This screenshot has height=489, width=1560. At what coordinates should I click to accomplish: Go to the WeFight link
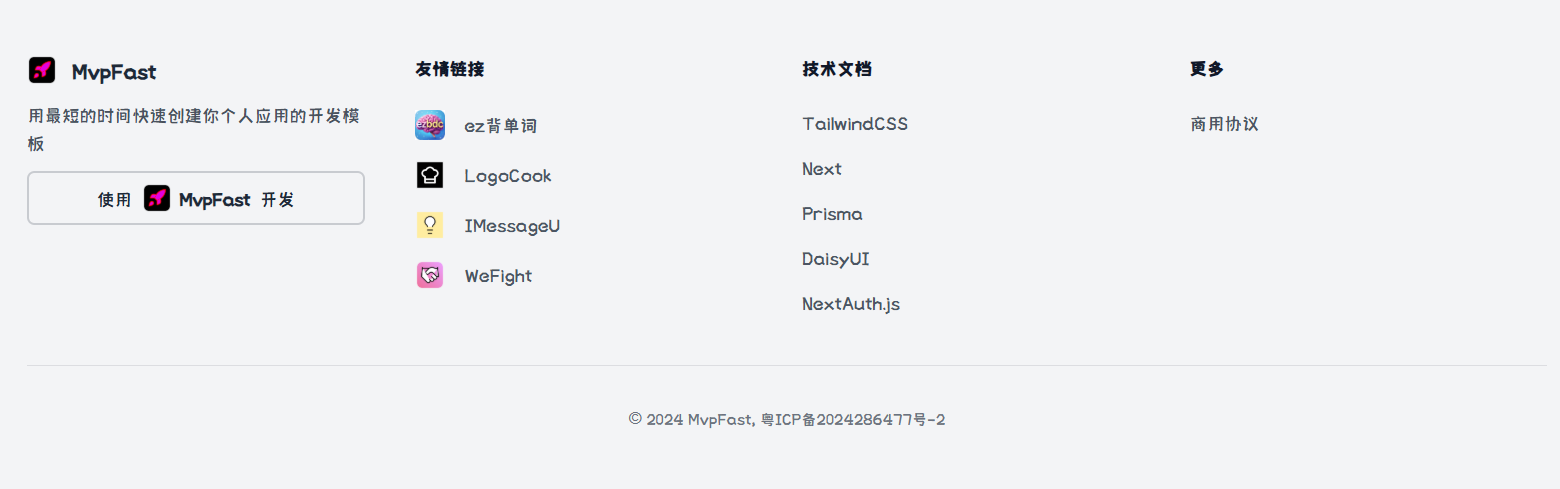point(498,276)
